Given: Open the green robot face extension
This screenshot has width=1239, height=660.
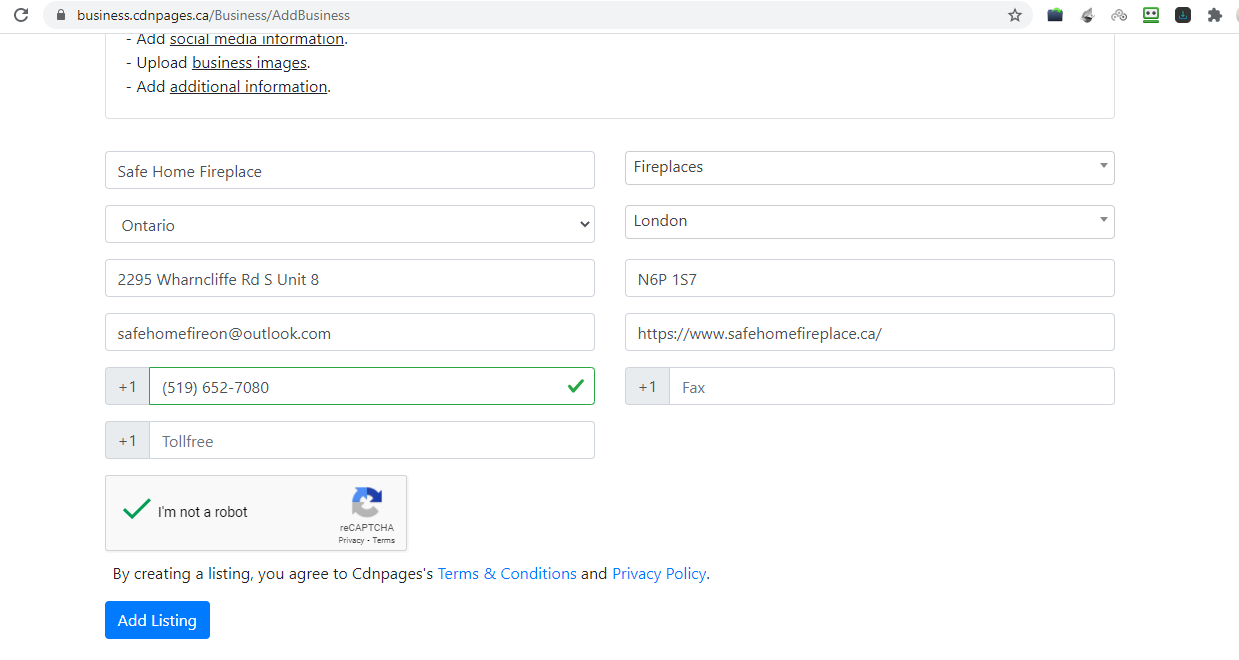Looking at the screenshot, I should click(x=1151, y=15).
